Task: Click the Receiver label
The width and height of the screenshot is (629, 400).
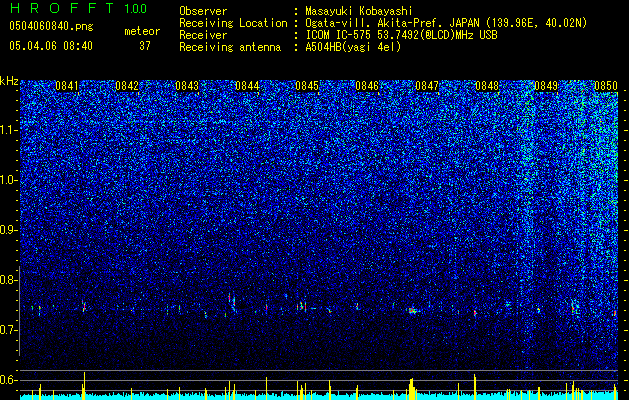Action: point(203,35)
